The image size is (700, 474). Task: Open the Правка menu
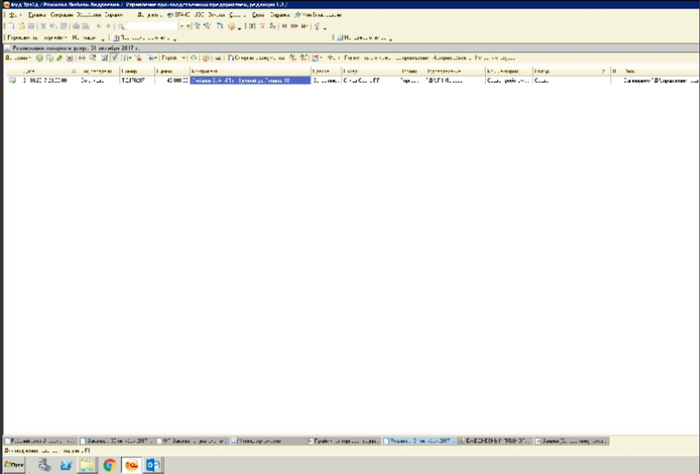click(x=36, y=16)
